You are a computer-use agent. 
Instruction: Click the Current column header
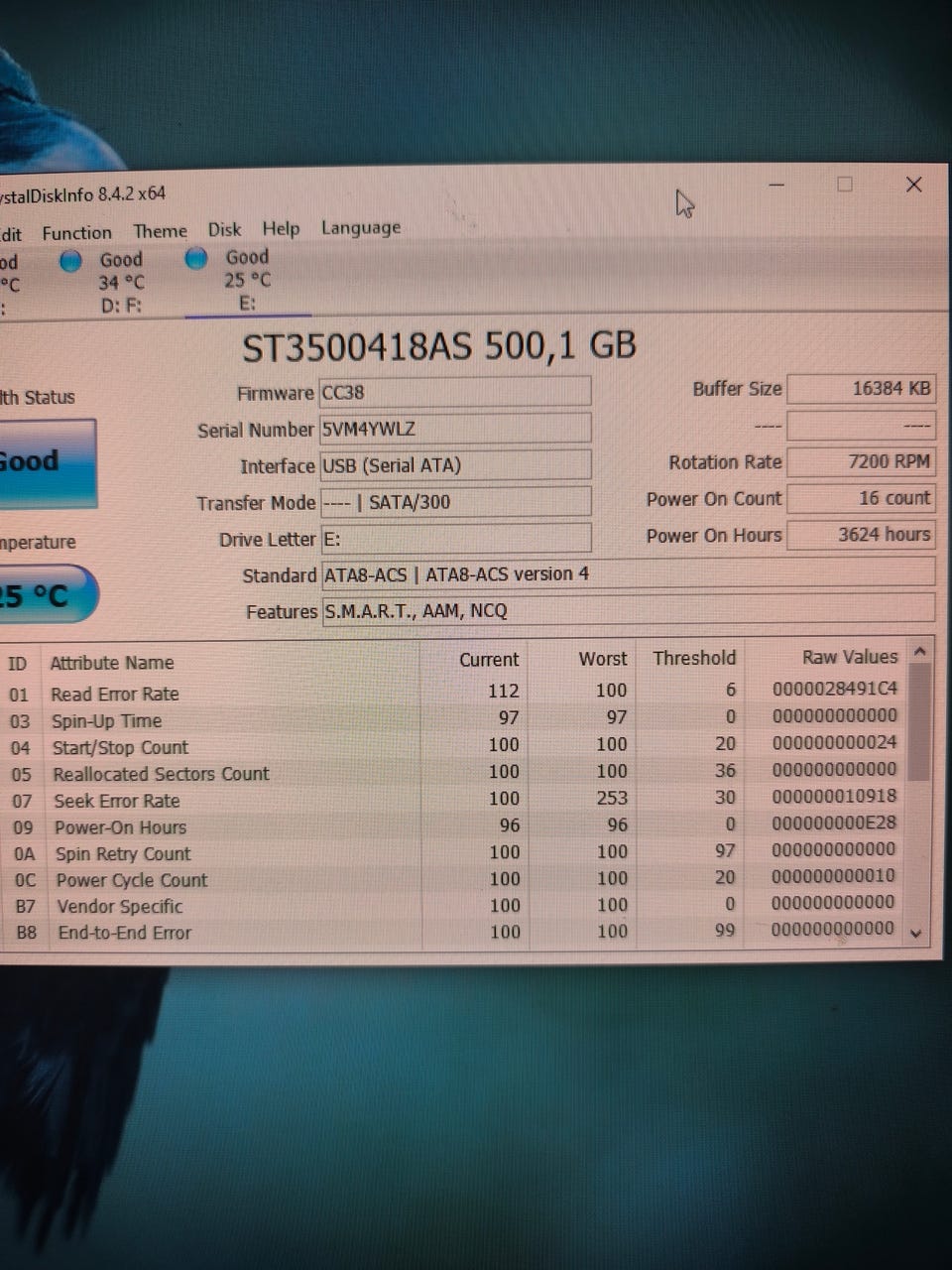point(489,660)
